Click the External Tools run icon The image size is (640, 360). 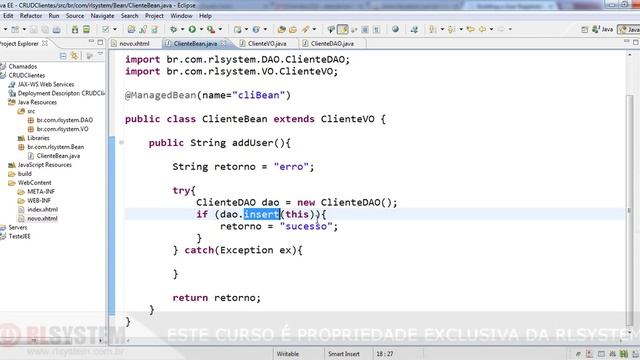211,29
